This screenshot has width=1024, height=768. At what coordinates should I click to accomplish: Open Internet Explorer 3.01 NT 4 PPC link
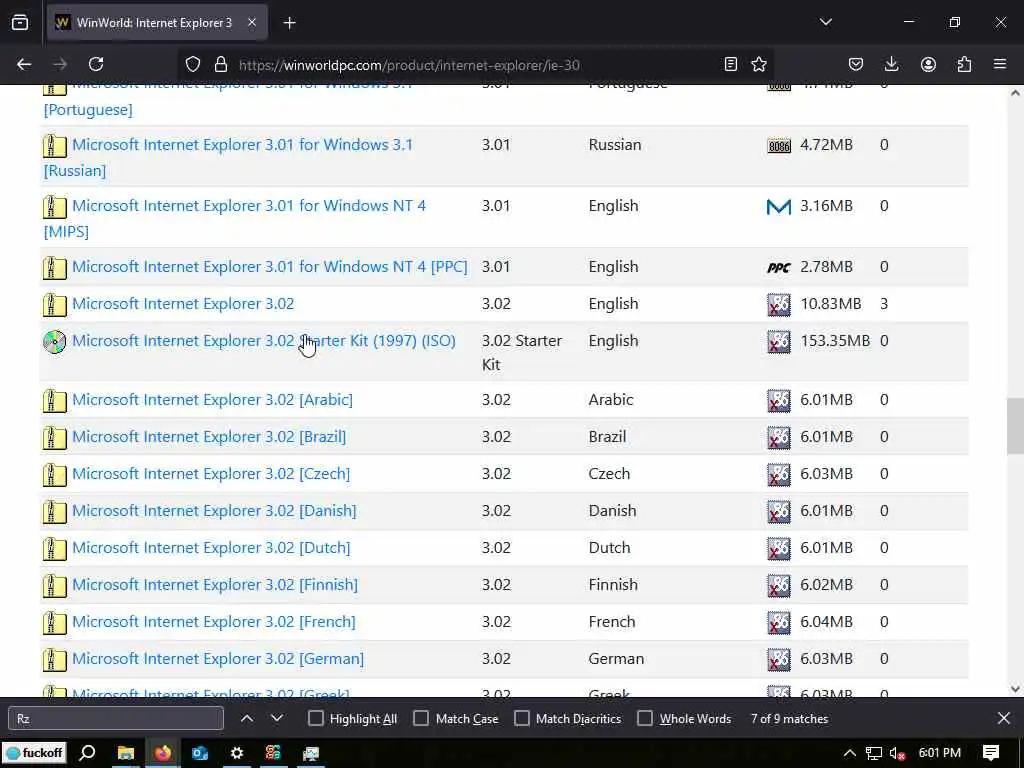point(270,266)
